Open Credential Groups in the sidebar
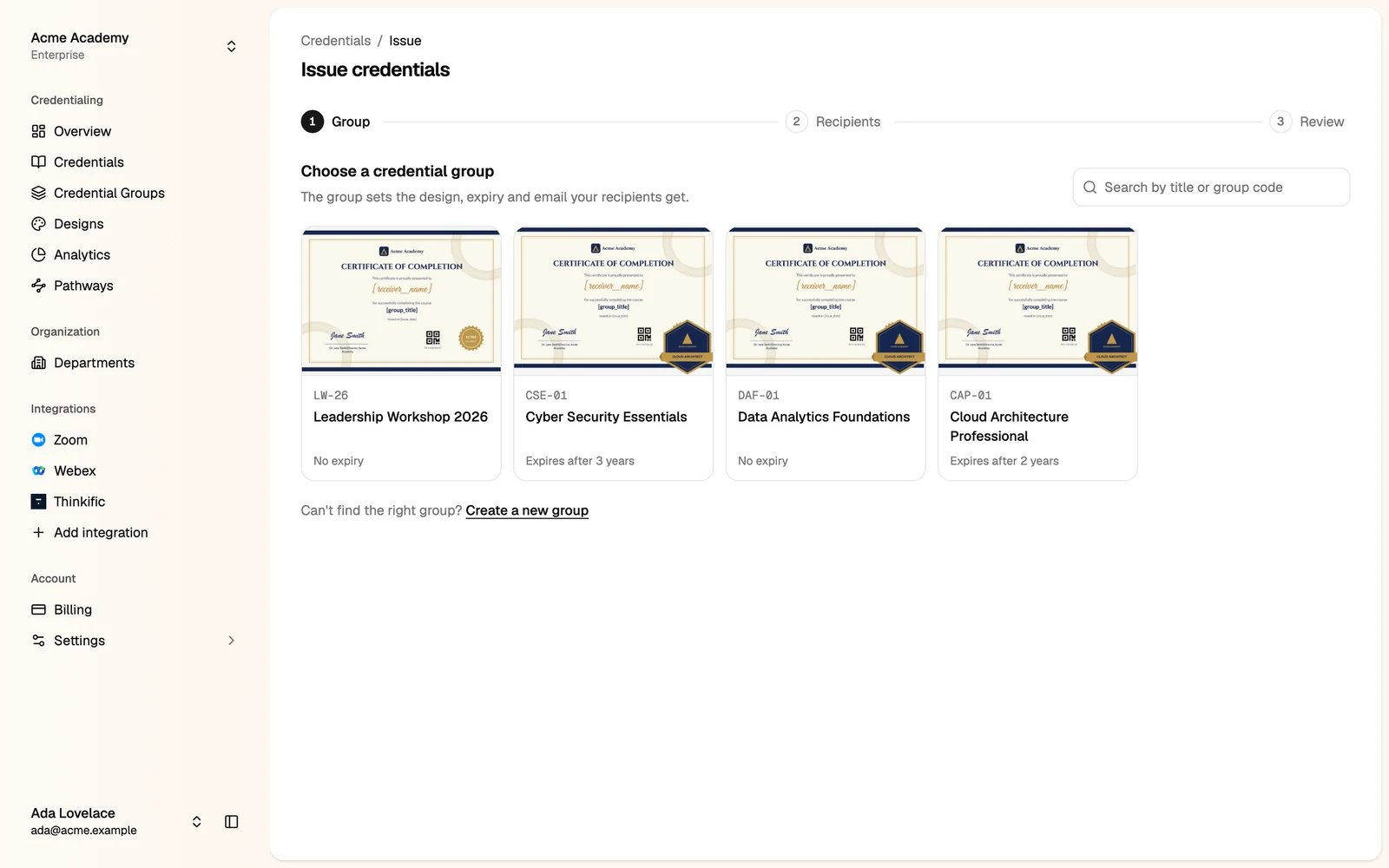 click(109, 193)
